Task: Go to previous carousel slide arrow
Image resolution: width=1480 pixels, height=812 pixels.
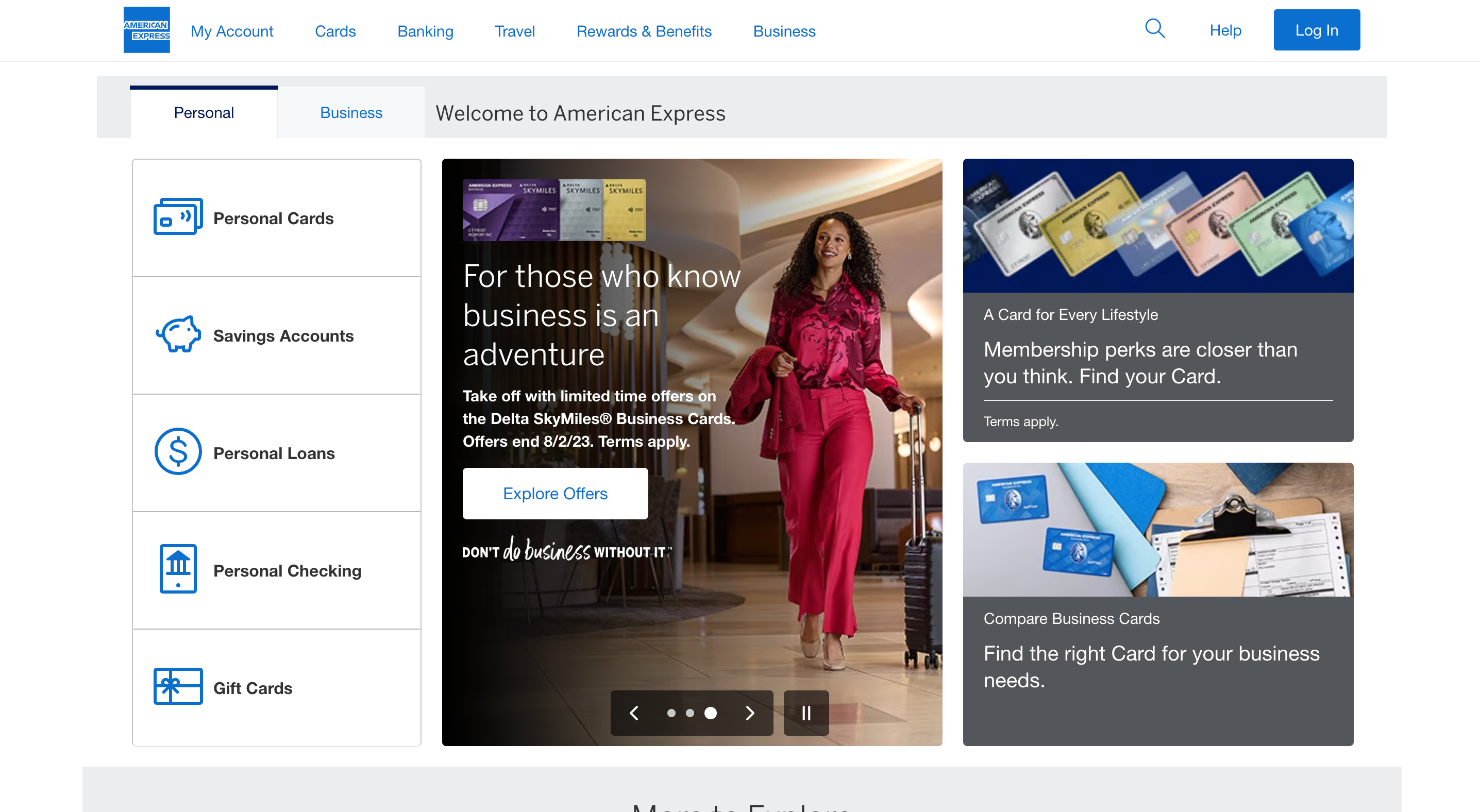Action: tap(634, 713)
